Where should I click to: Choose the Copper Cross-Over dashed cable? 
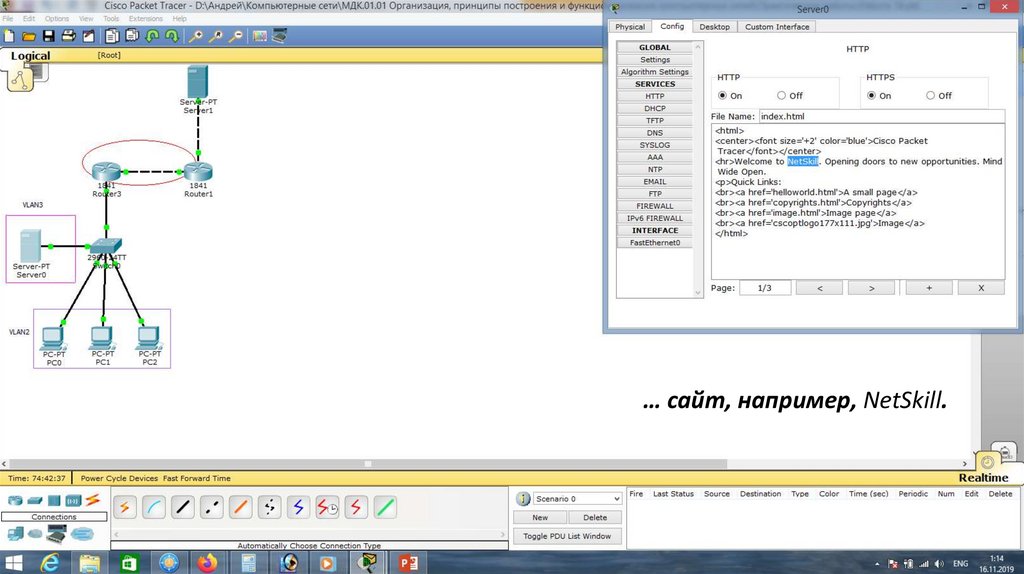click(212, 507)
